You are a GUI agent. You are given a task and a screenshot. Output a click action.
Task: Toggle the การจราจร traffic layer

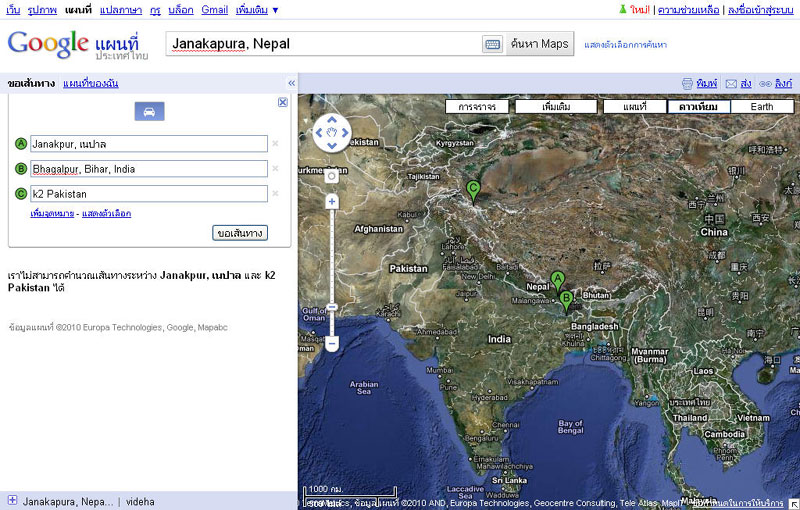click(x=478, y=107)
